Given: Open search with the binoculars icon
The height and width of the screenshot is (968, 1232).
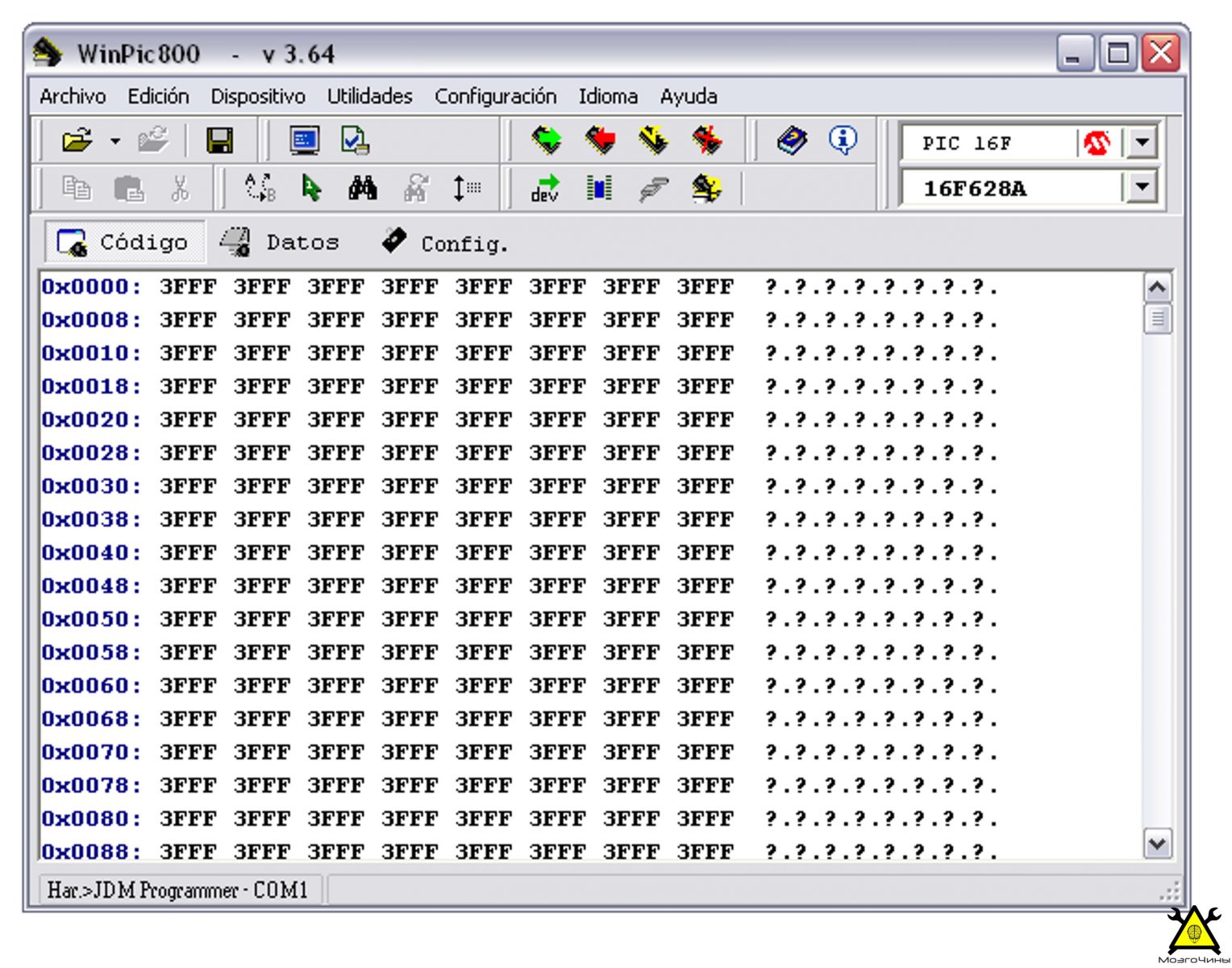Looking at the screenshot, I should coord(363,188).
